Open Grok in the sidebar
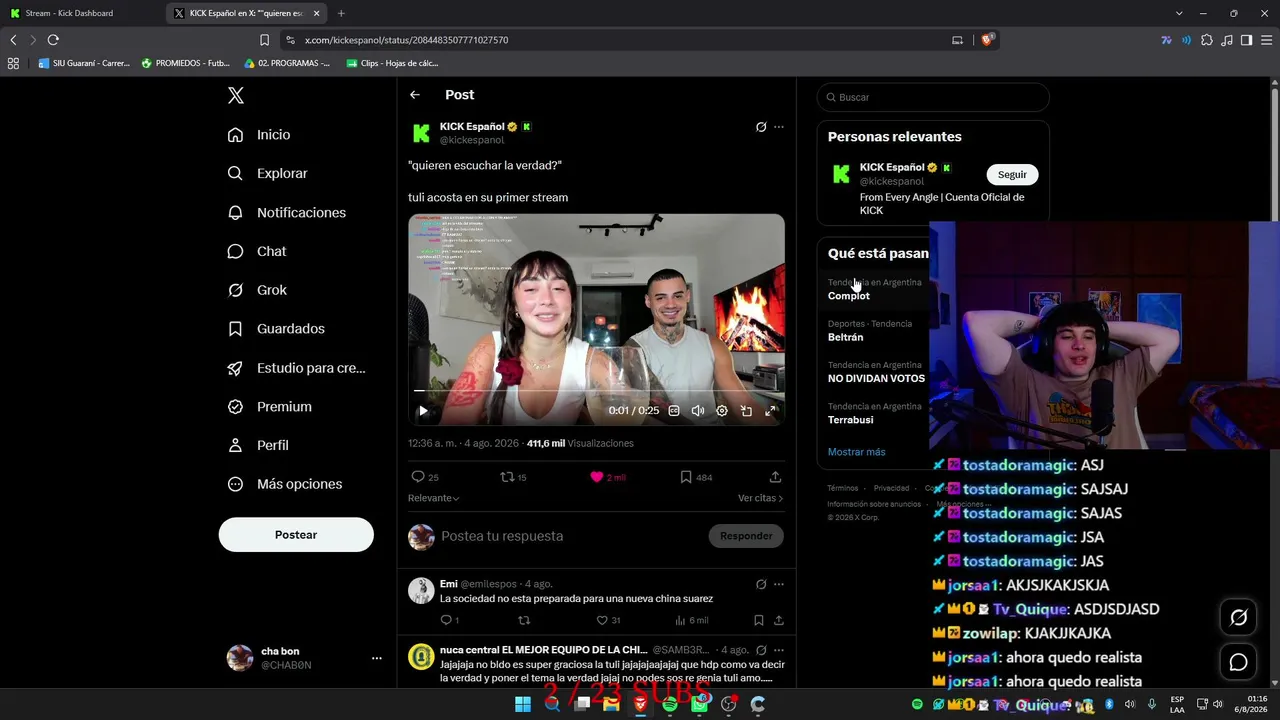 click(257, 290)
